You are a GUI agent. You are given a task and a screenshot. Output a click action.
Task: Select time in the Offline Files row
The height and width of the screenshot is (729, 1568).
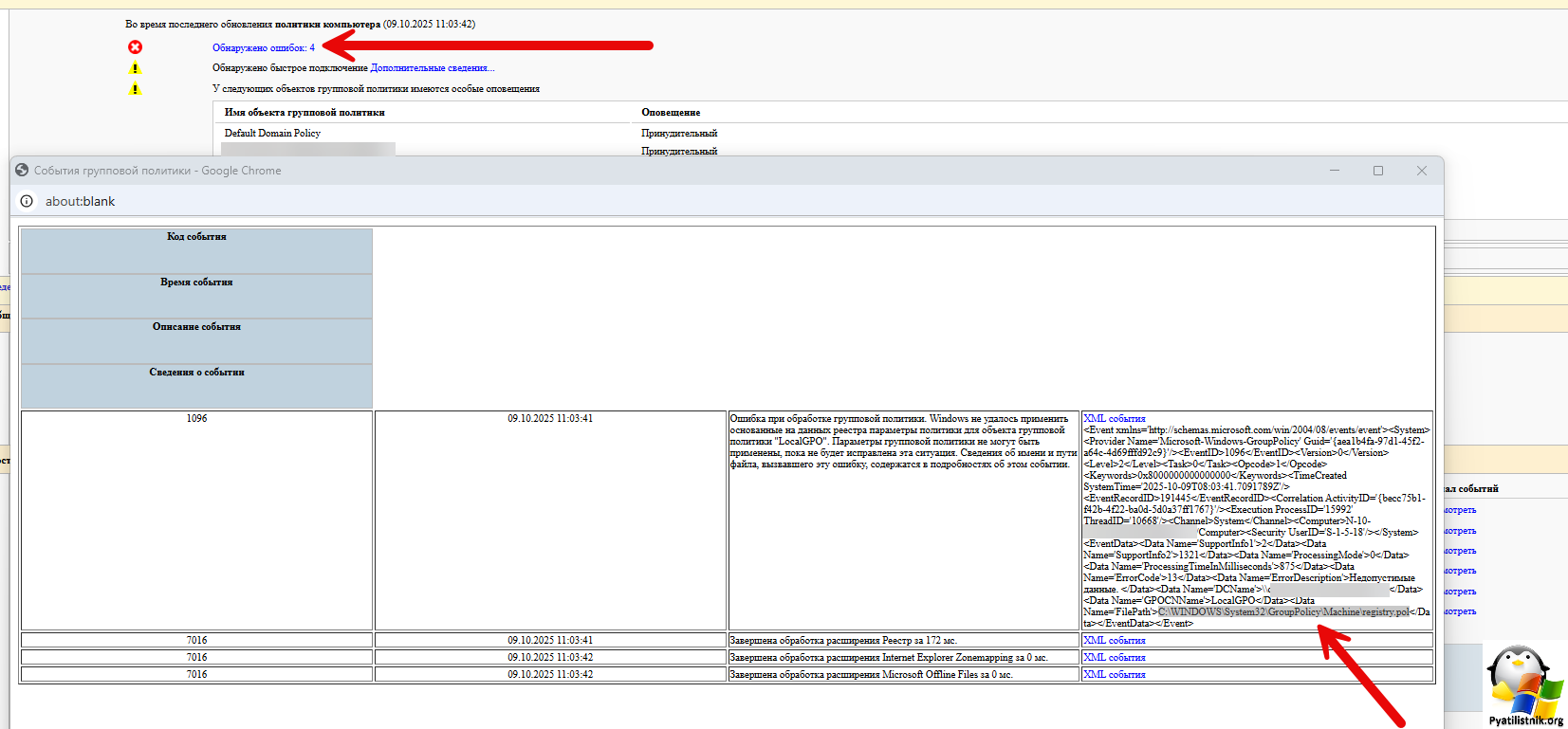[x=550, y=675]
